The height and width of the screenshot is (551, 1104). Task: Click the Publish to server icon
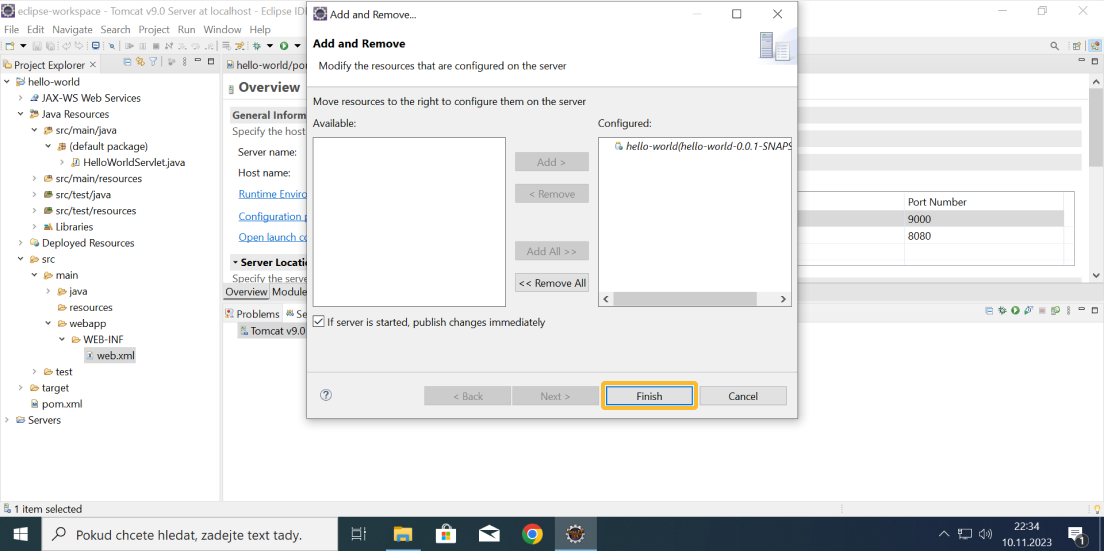(1055, 310)
